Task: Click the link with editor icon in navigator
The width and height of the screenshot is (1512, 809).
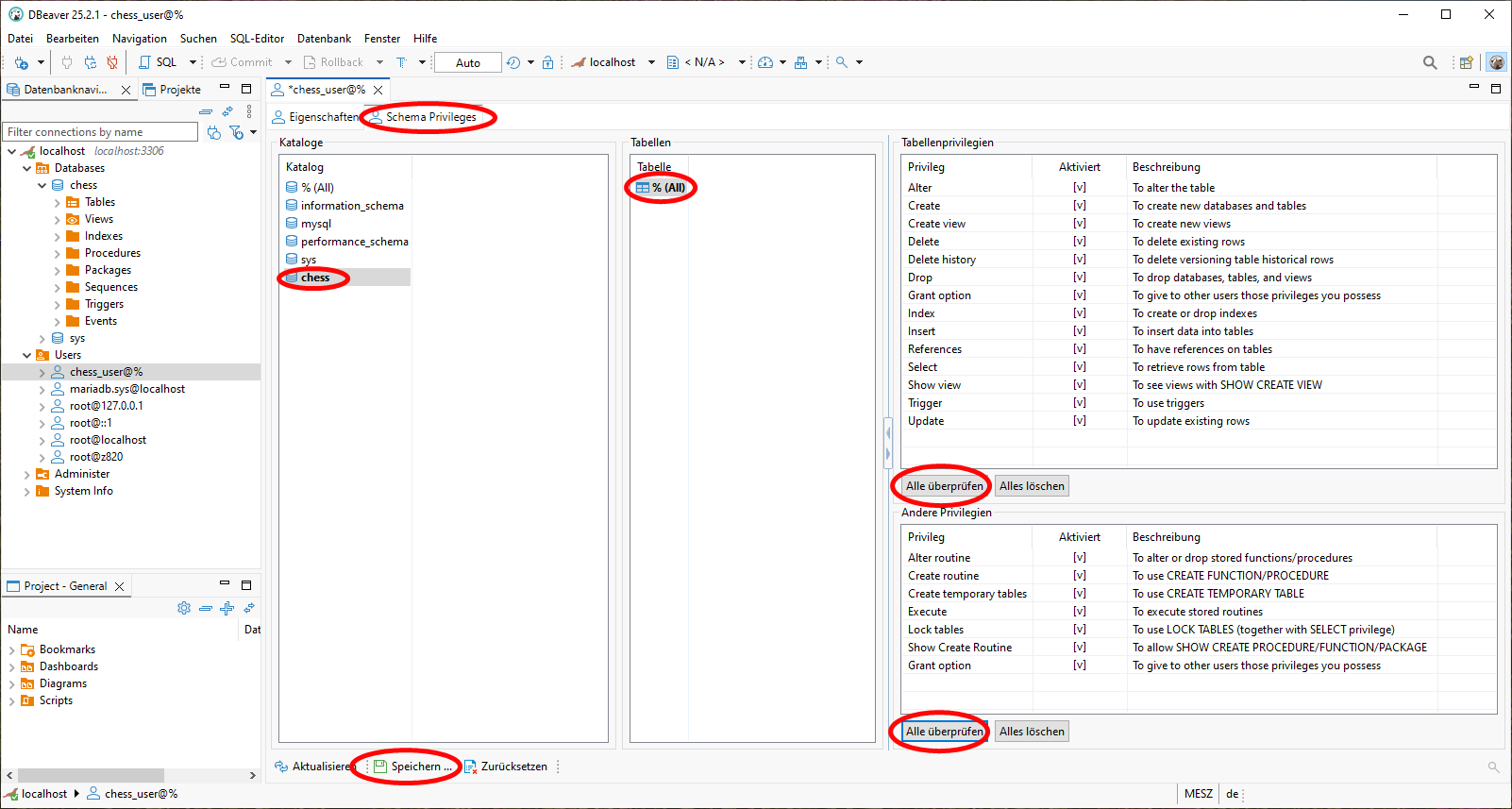Action: tap(227, 111)
